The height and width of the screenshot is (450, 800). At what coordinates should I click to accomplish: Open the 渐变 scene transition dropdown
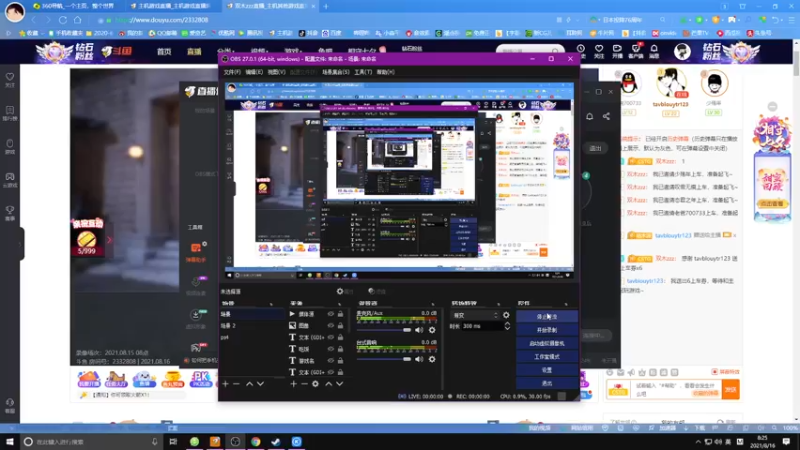pos(475,315)
